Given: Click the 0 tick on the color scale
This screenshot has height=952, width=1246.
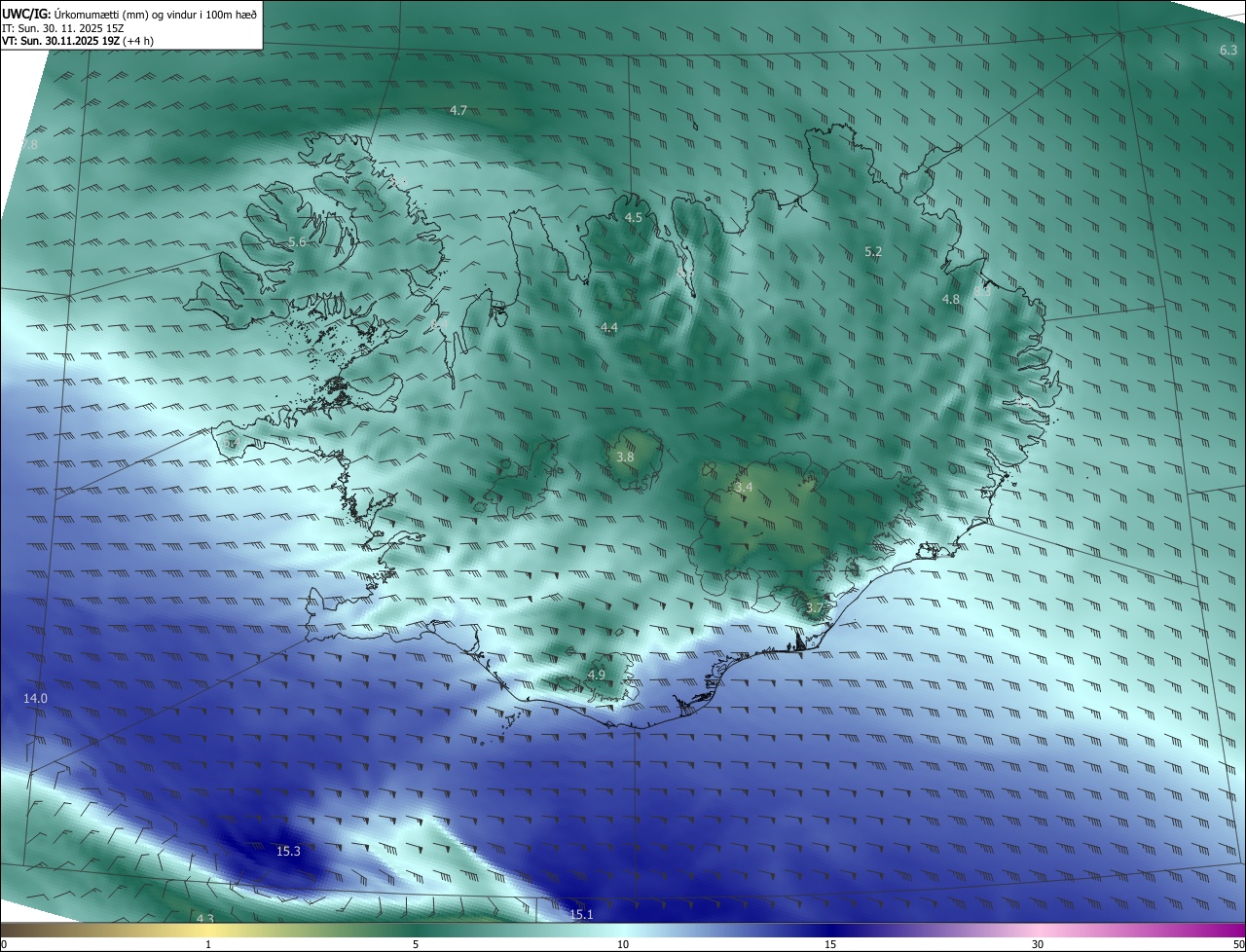Looking at the screenshot, I should (x=4, y=944).
